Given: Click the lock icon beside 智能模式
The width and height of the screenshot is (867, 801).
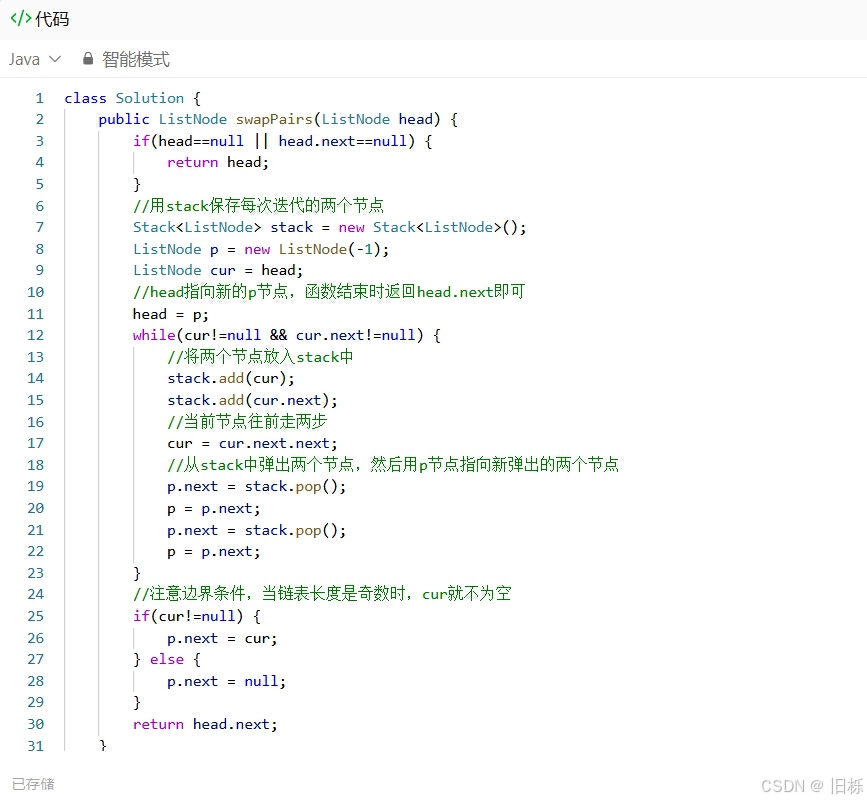Looking at the screenshot, I should [x=88, y=59].
